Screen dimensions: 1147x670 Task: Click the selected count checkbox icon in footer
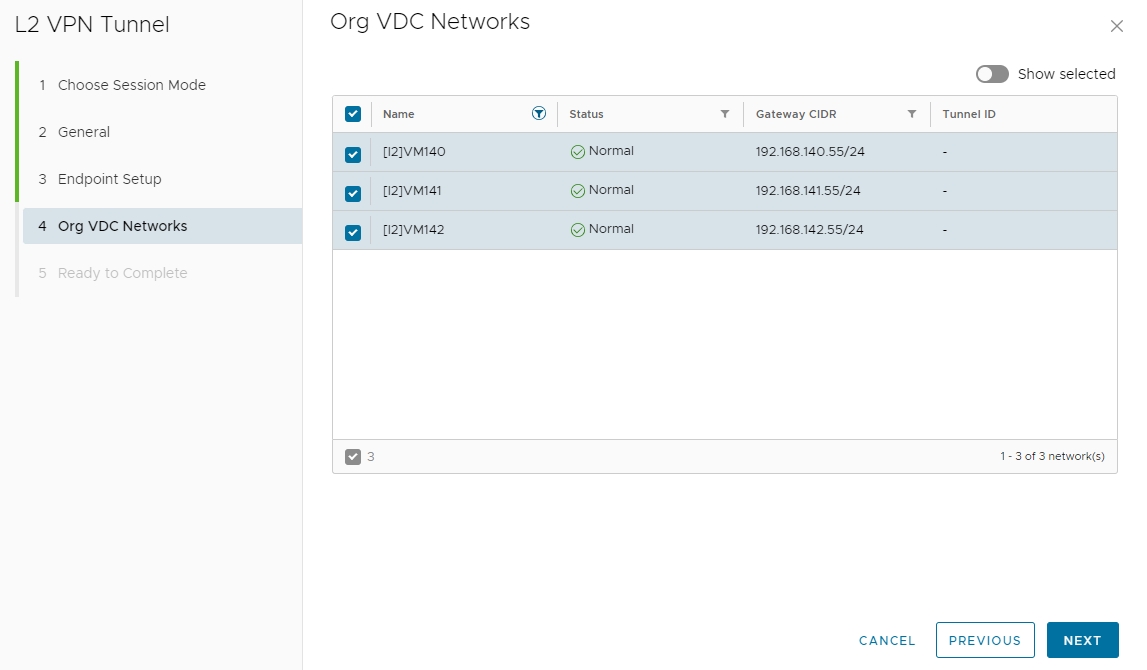coord(352,457)
